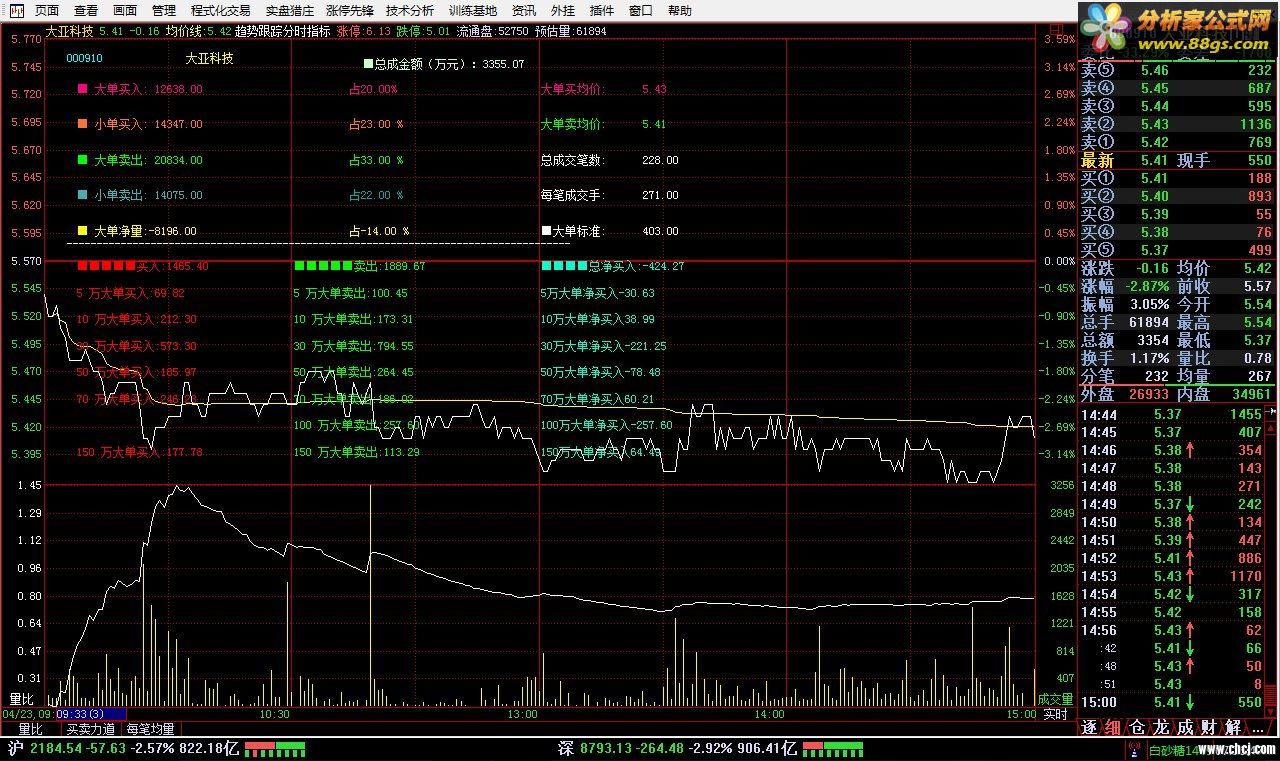
Task: Click the red-green bar beside 822.18亿
Action: 274,748
